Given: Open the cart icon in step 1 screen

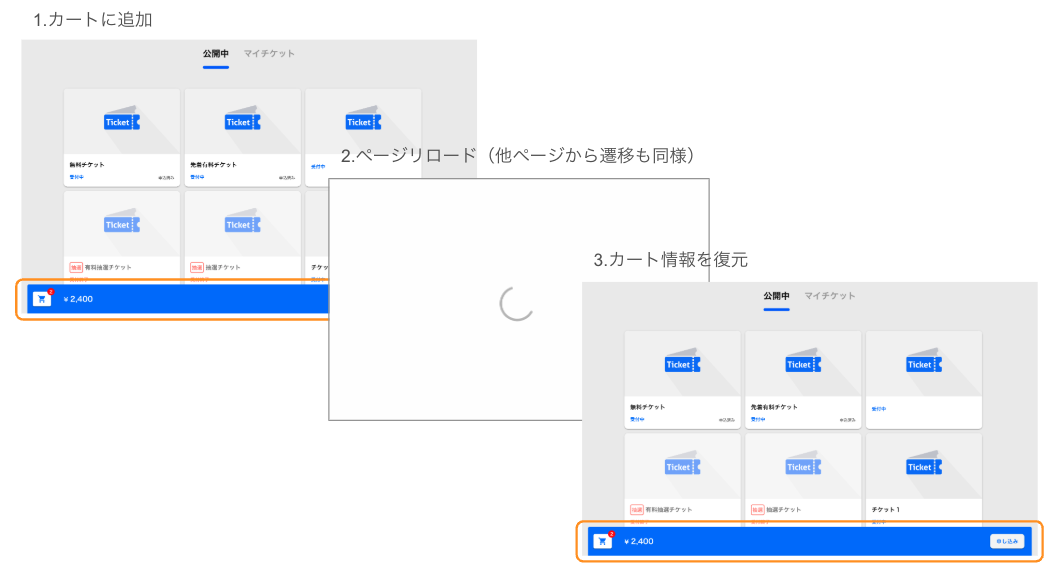Looking at the screenshot, I should point(42,298).
